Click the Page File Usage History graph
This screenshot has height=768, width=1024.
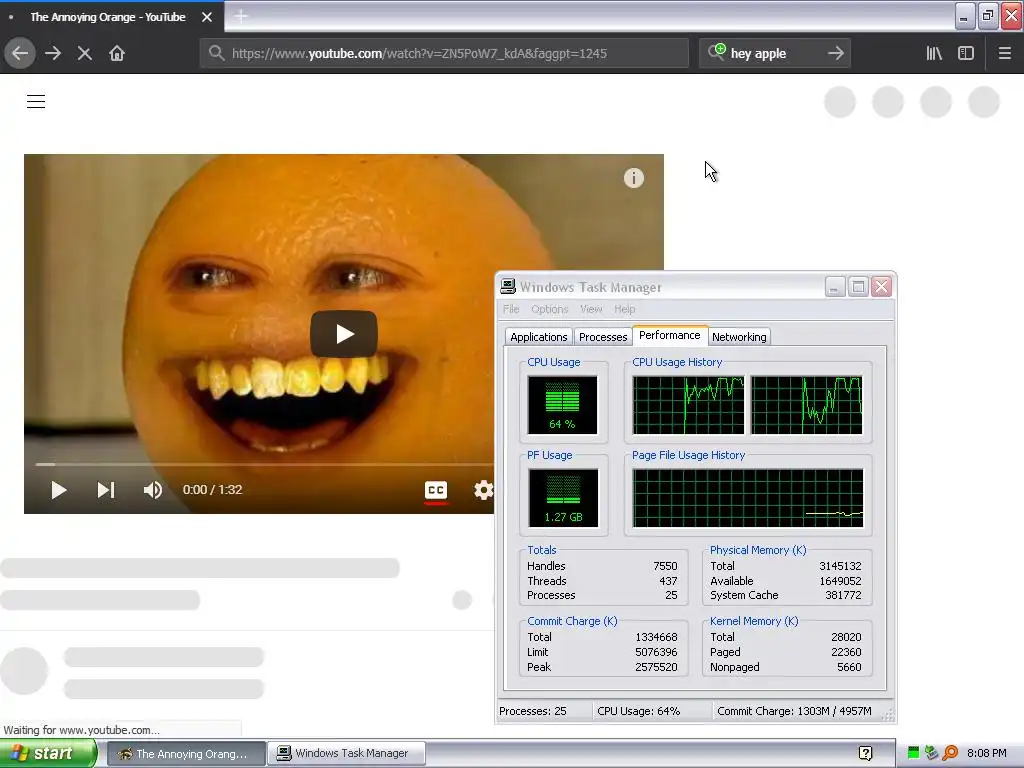click(x=748, y=498)
